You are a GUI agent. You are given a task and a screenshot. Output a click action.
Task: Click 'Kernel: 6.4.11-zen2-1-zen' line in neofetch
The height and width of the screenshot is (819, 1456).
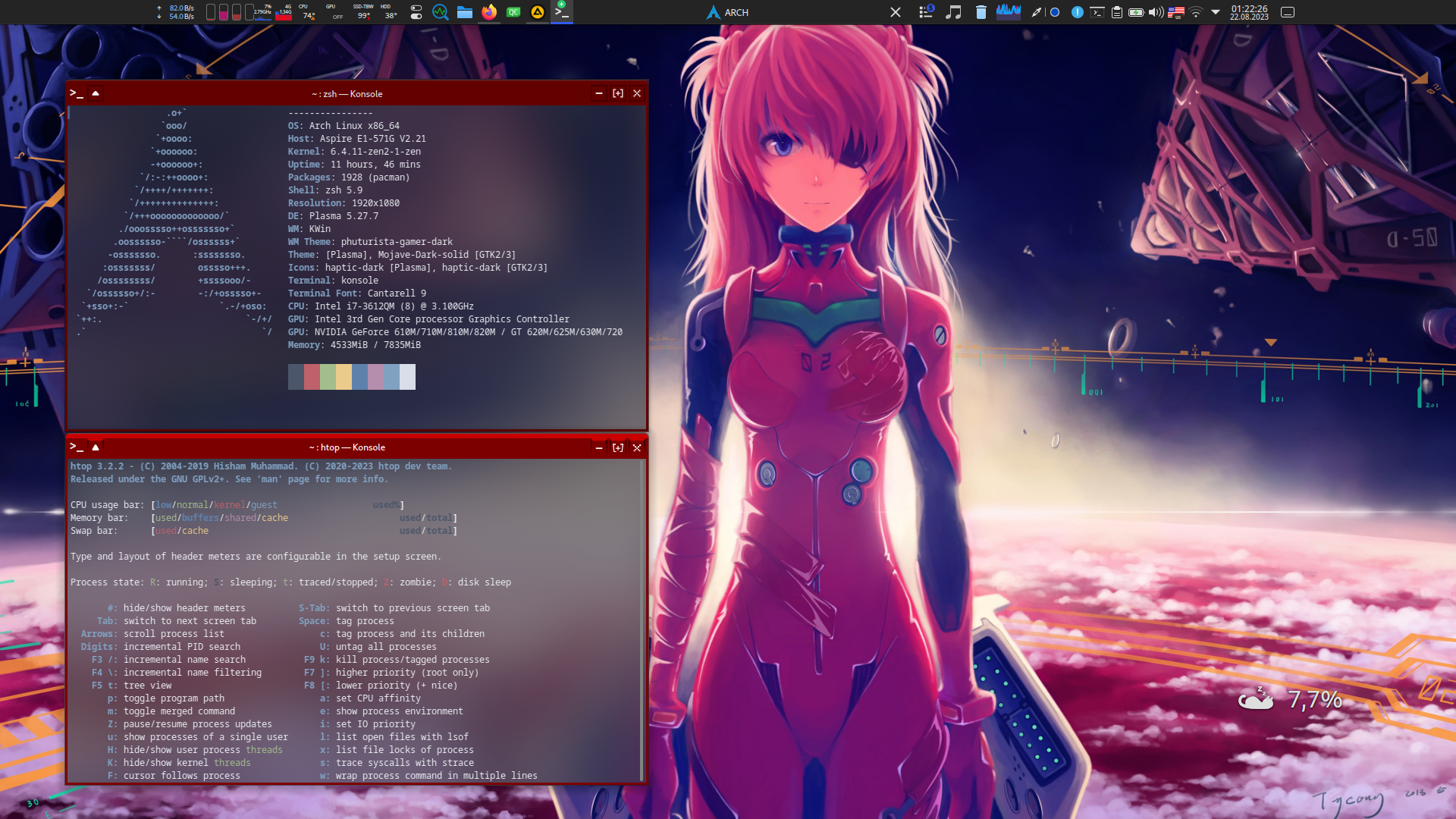(x=354, y=152)
